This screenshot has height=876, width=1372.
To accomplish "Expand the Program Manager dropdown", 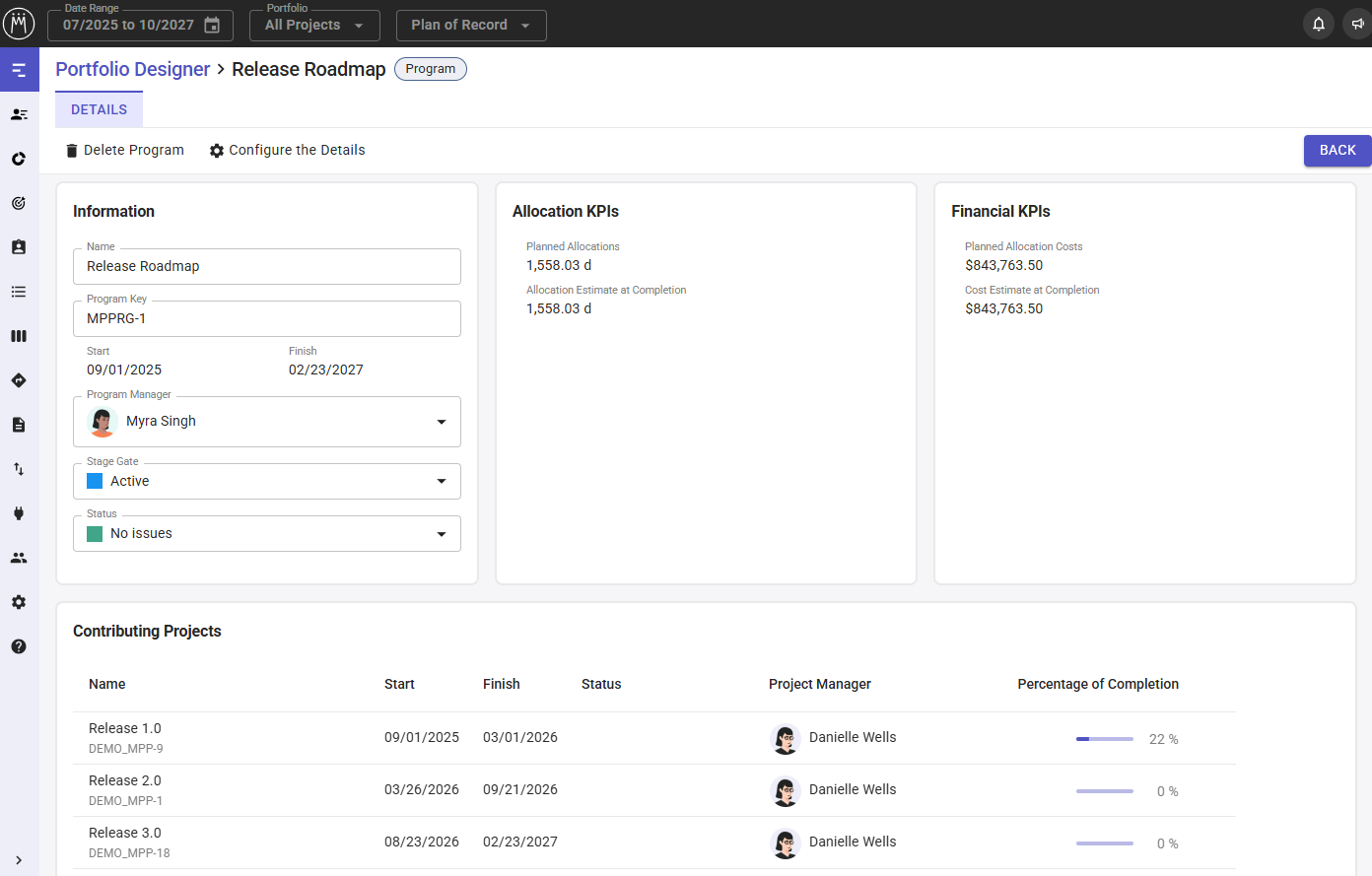I will [441, 422].
